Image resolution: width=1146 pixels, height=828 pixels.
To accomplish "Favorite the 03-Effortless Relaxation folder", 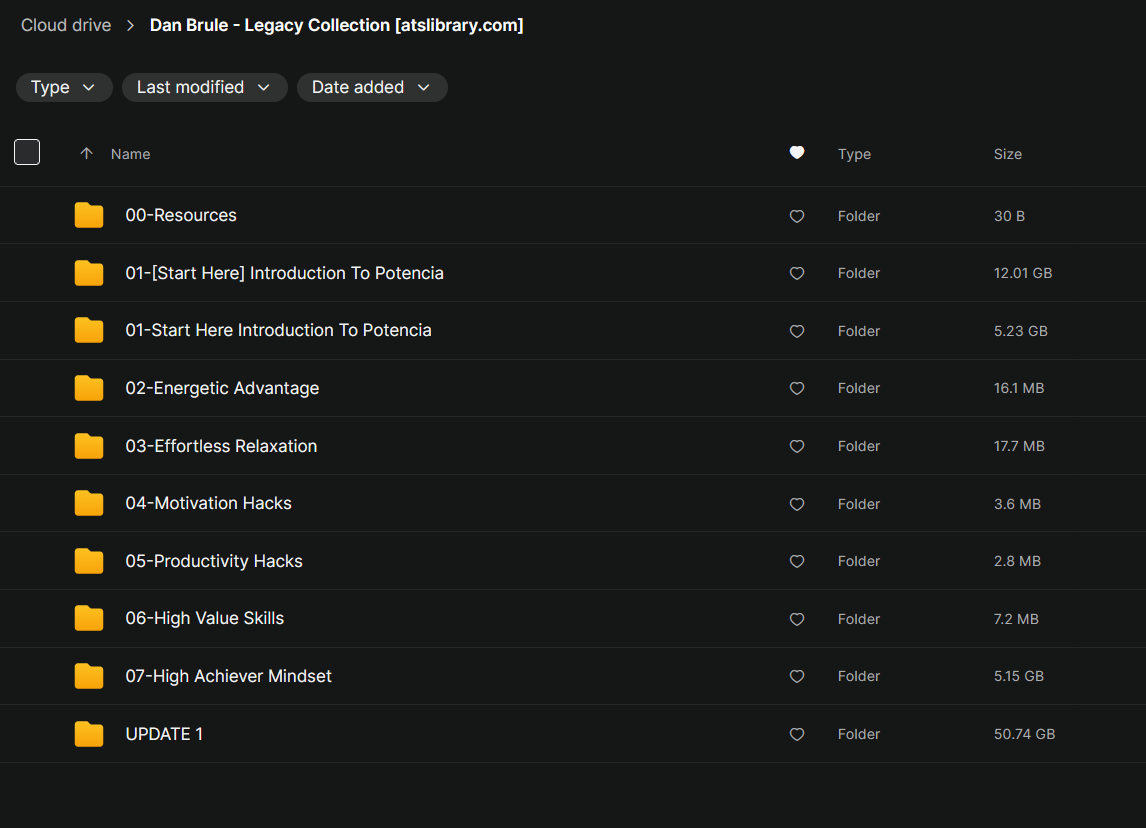I will point(797,446).
